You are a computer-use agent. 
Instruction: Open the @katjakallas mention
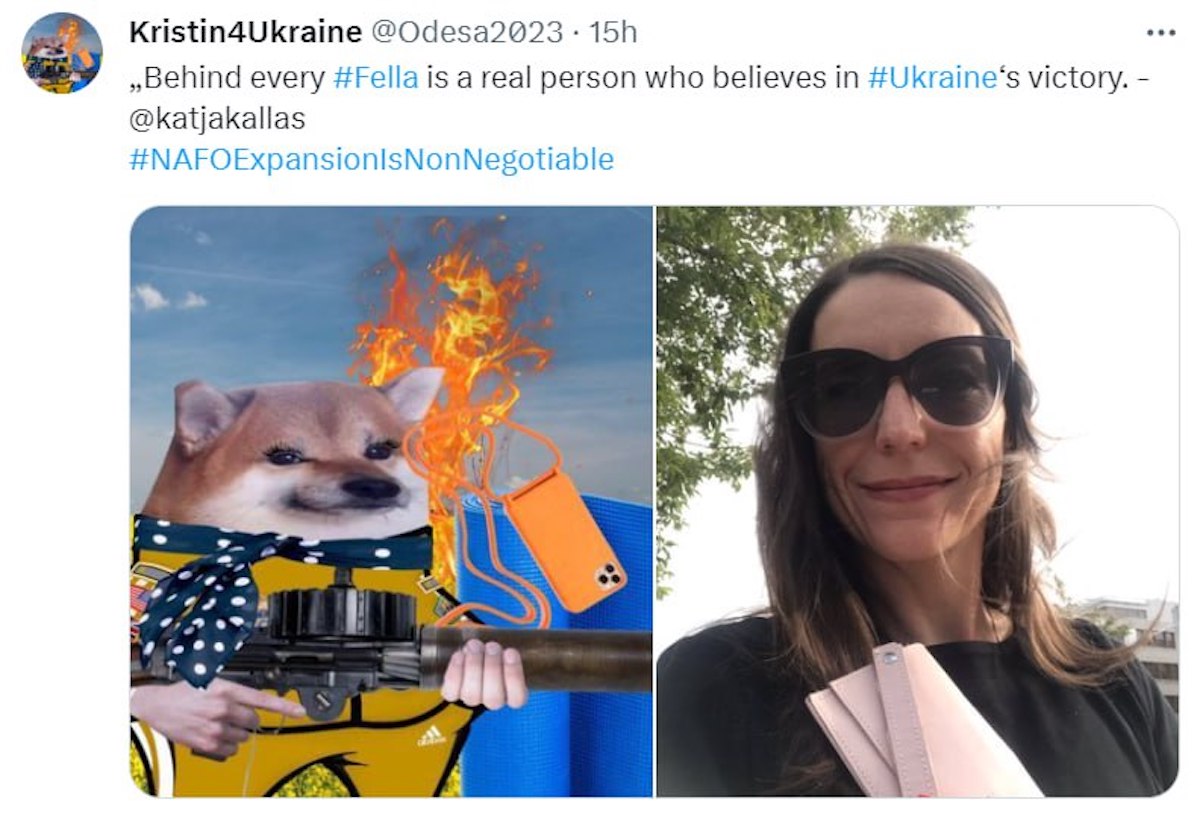(x=217, y=118)
